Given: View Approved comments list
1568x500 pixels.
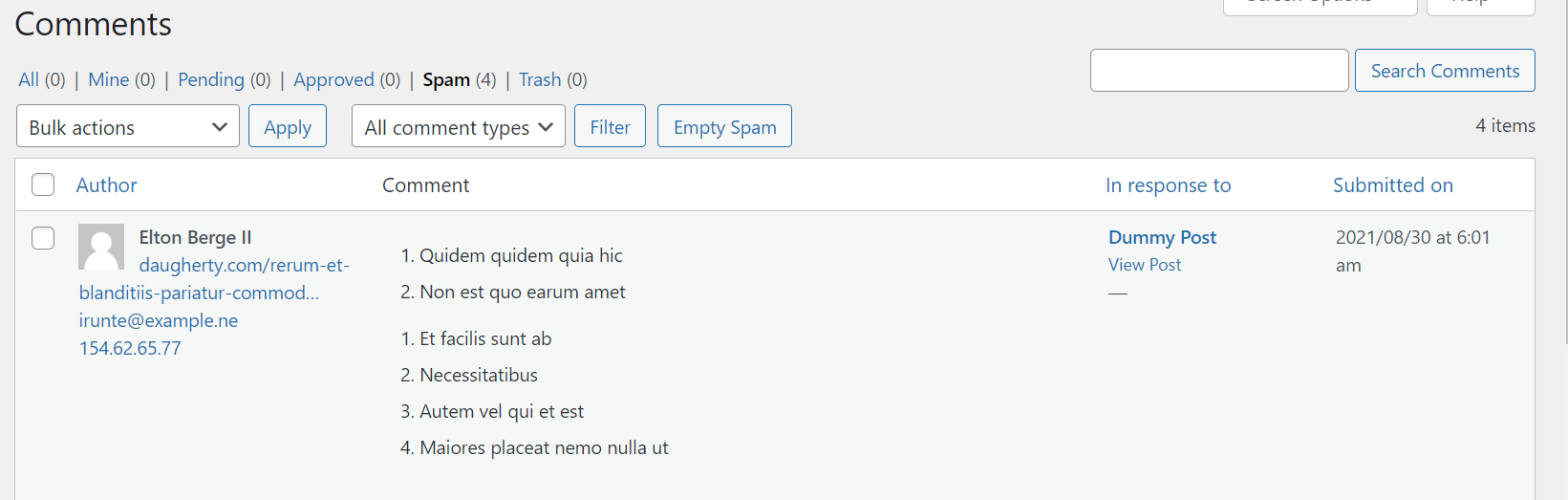Looking at the screenshot, I should coord(333,79).
